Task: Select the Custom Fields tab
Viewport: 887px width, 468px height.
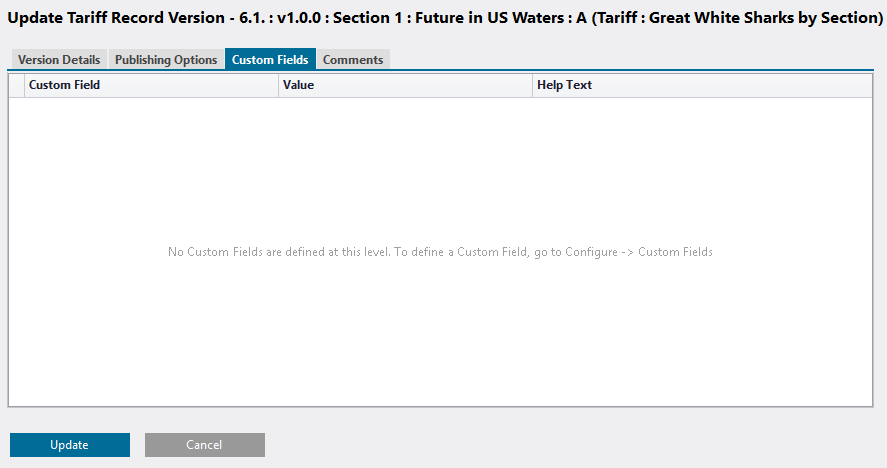Action: (x=270, y=59)
